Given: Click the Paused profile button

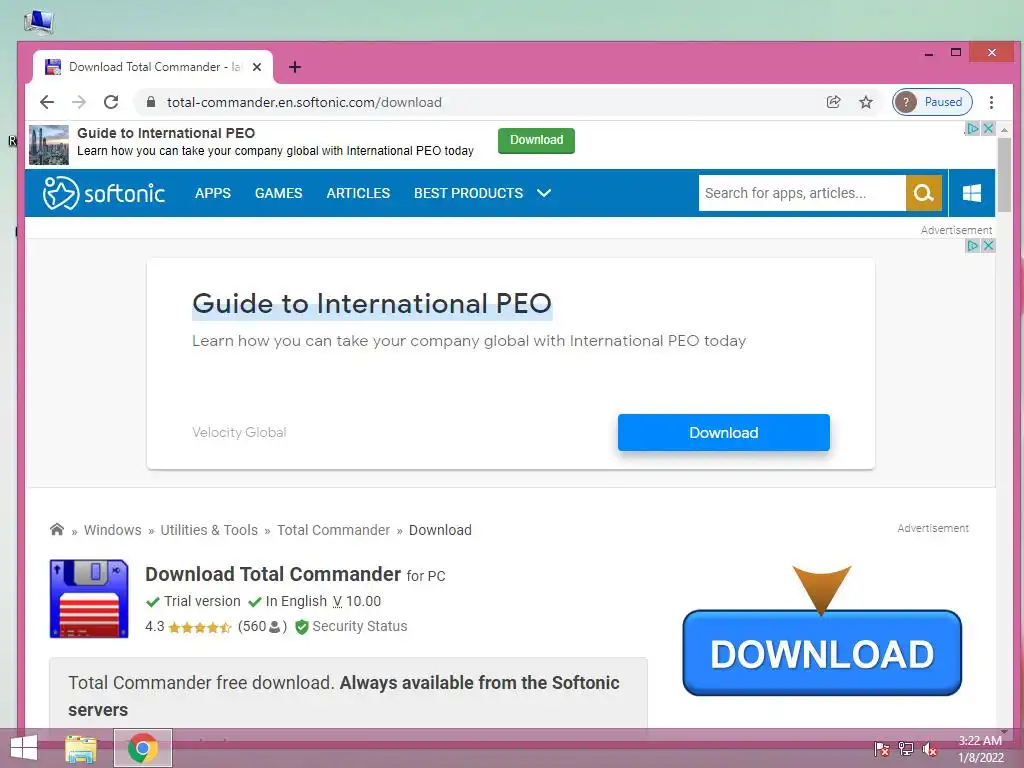Looking at the screenshot, I should click(933, 102).
